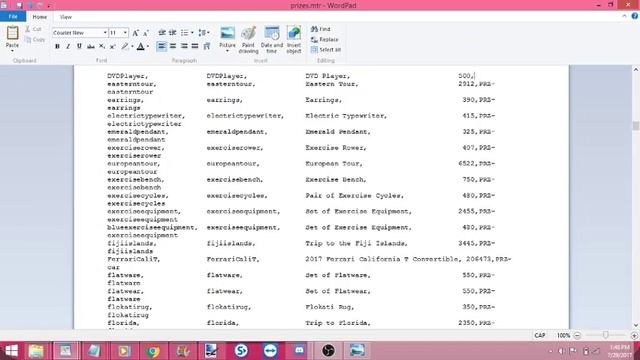Select Align text right
The image size is (640, 360).
(184, 47)
